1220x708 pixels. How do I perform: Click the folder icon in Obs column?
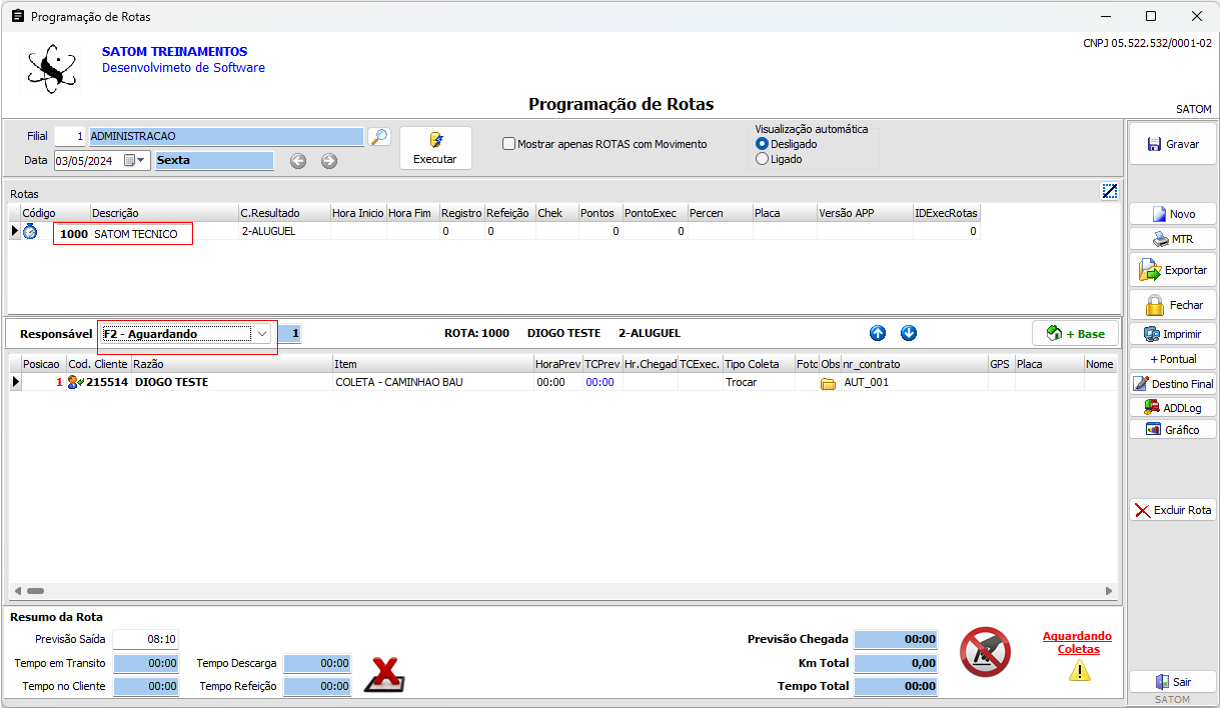click(828, 383)
